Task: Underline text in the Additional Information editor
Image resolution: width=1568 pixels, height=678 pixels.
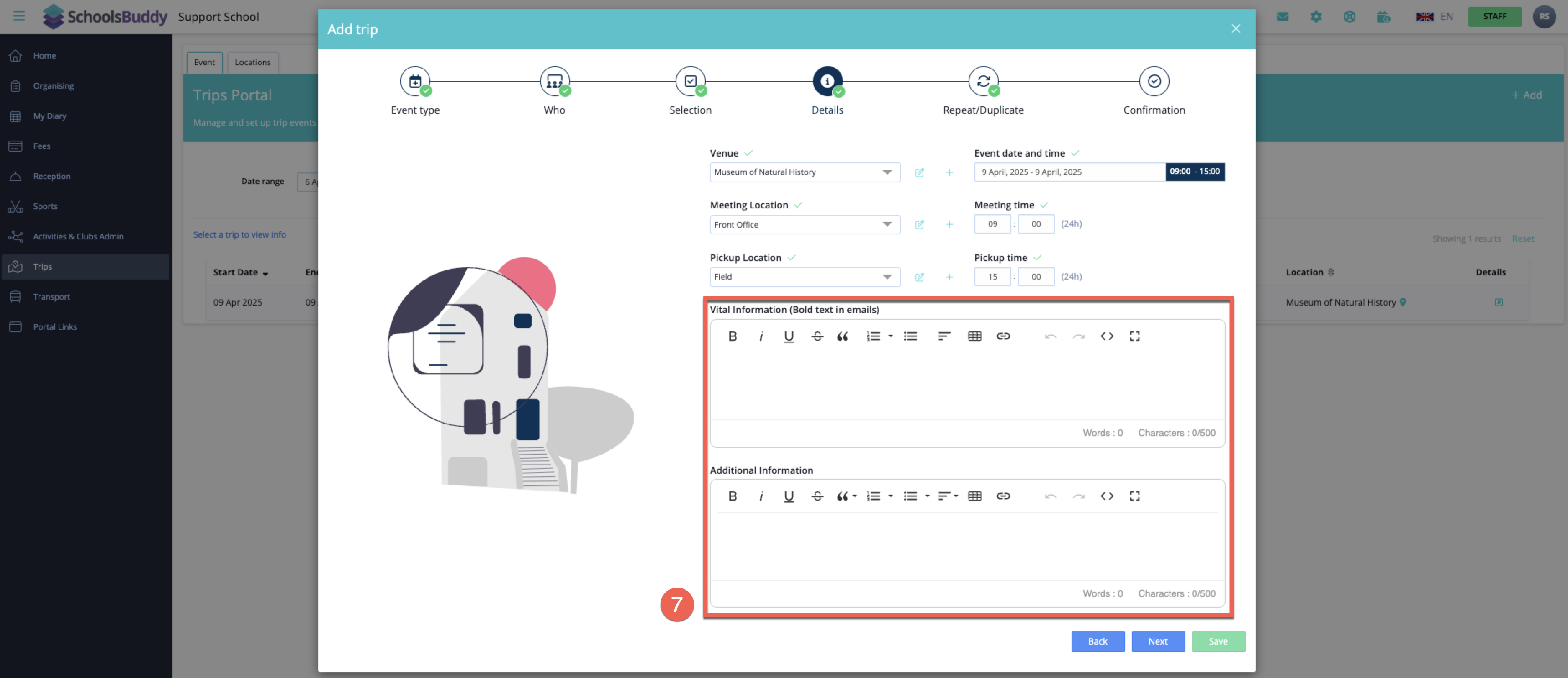Action: point(789,496)
